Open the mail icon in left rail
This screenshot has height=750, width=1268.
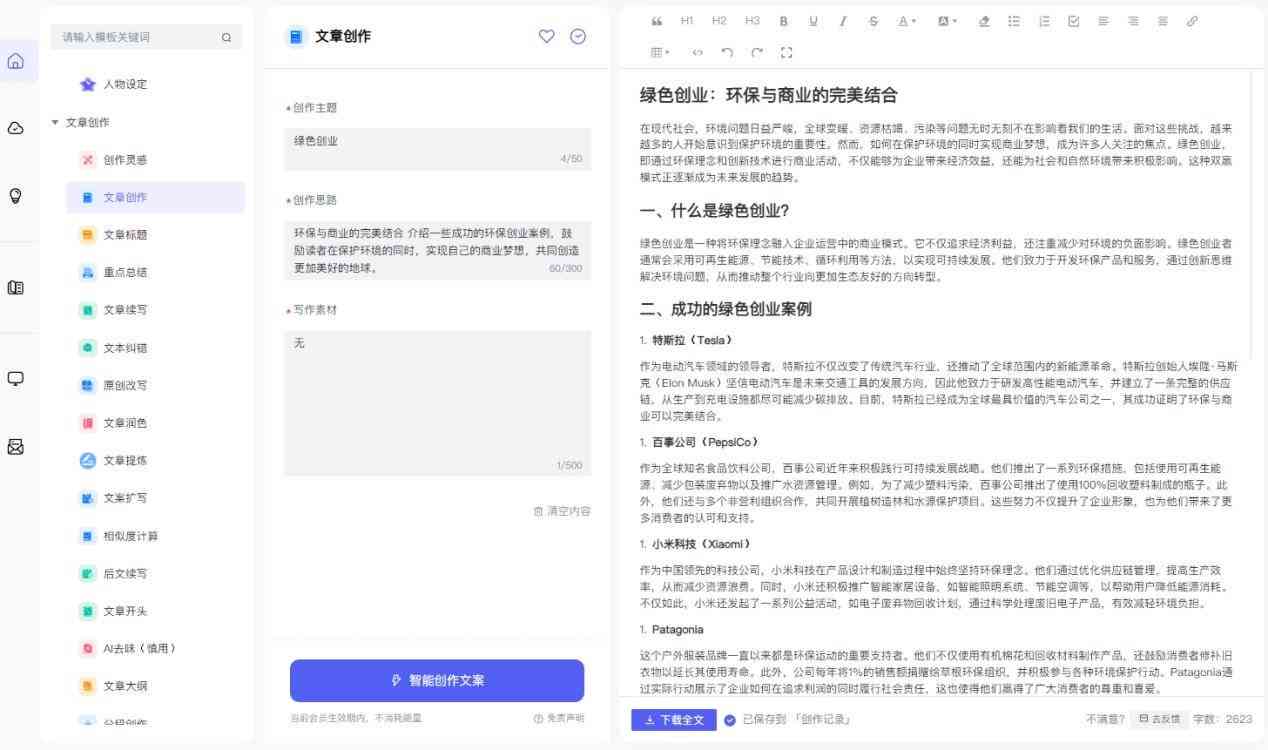click(16, 446)
